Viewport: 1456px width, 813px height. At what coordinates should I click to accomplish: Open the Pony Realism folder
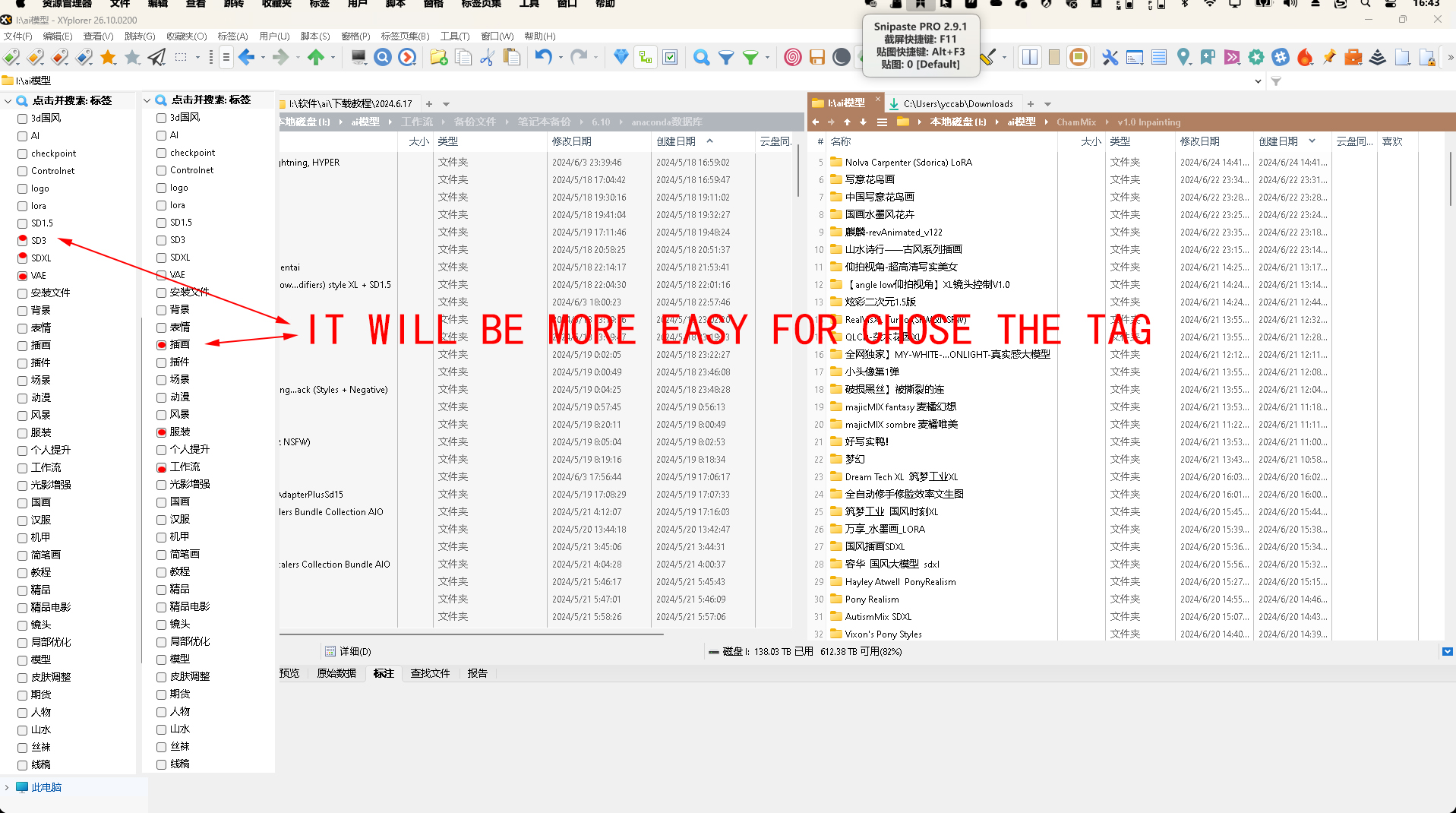[x=871, y=599]
